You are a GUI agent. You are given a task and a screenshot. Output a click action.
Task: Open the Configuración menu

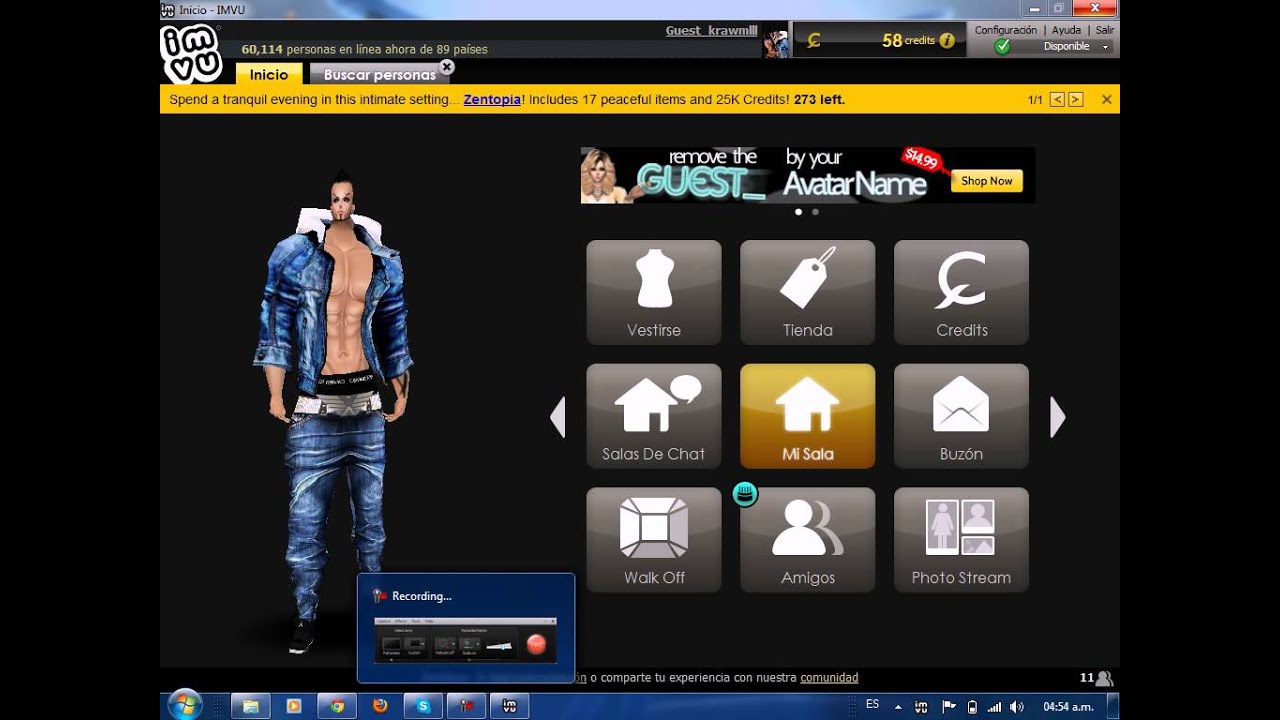tap(1006, 30)
